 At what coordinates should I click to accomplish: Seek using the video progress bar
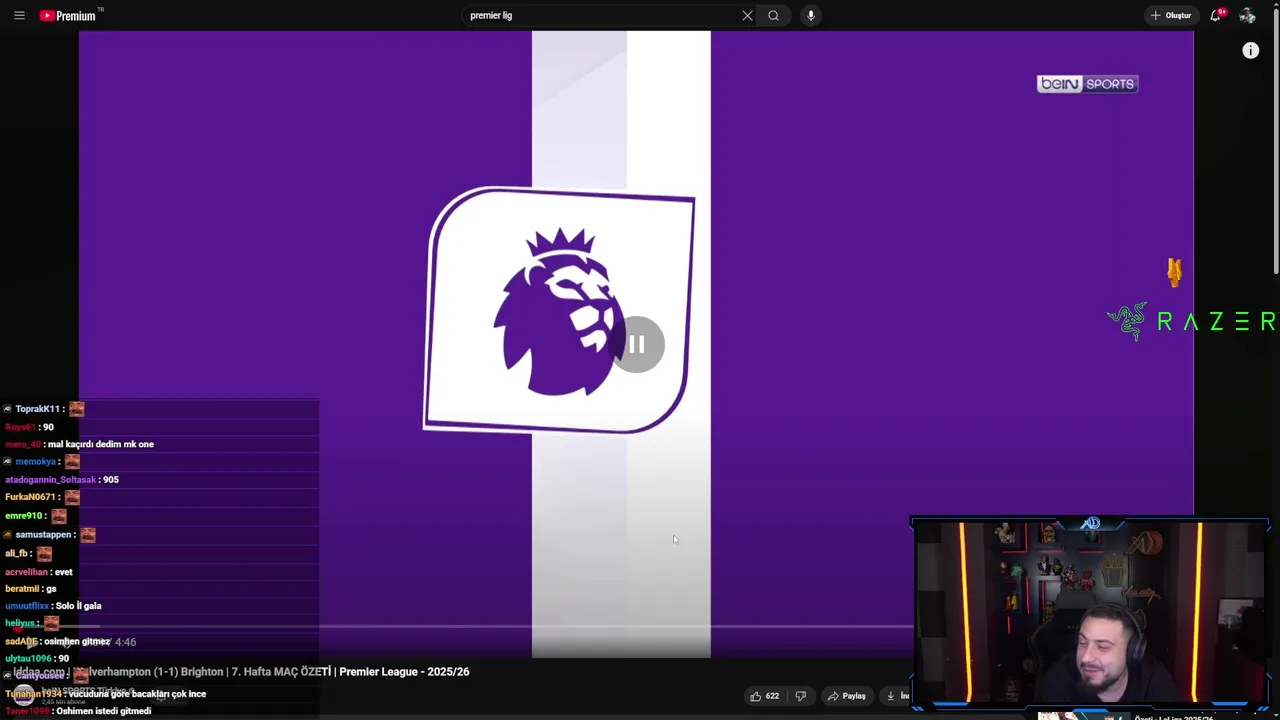point(496,627)
